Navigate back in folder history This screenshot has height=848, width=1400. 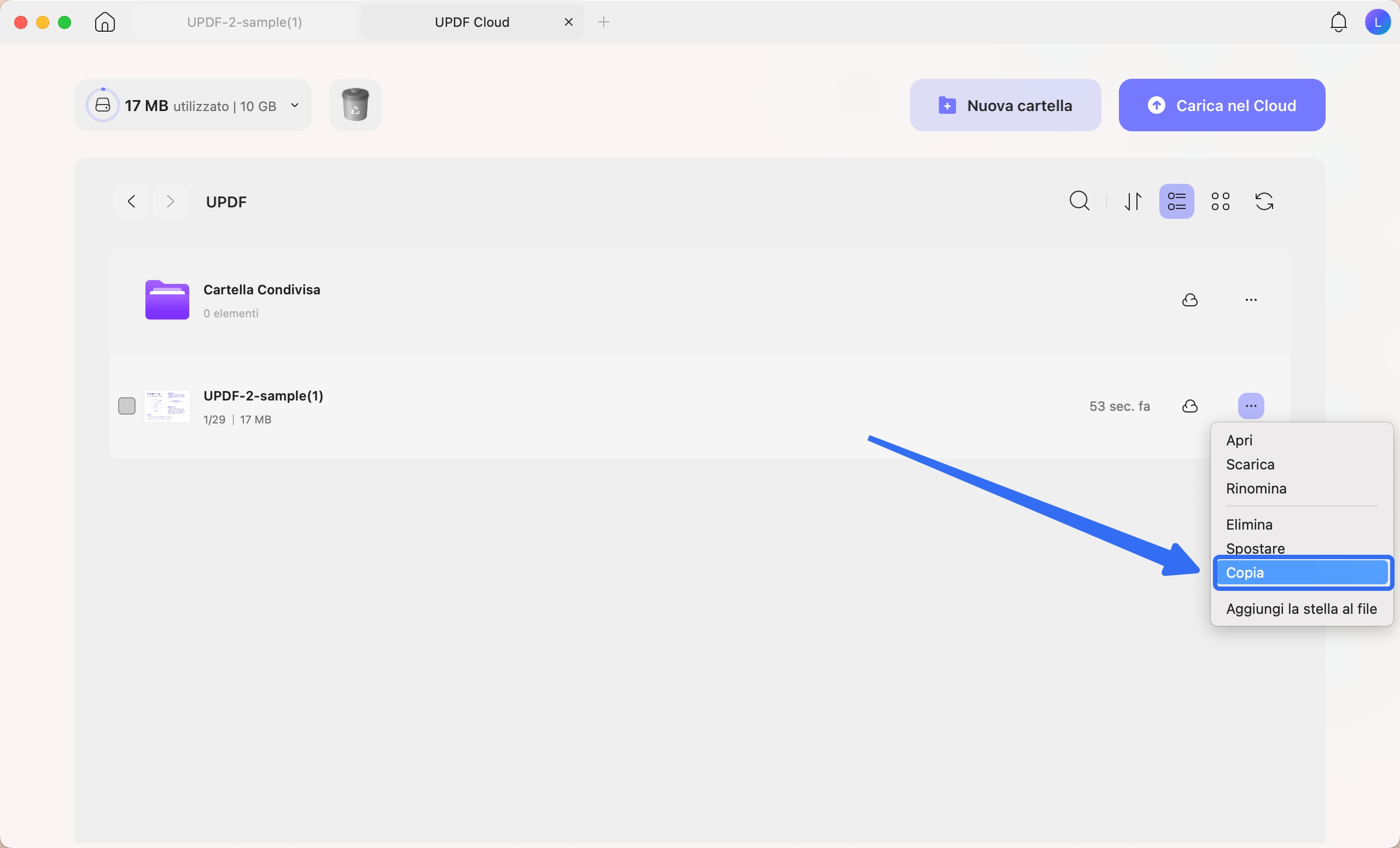click(131, 201)
